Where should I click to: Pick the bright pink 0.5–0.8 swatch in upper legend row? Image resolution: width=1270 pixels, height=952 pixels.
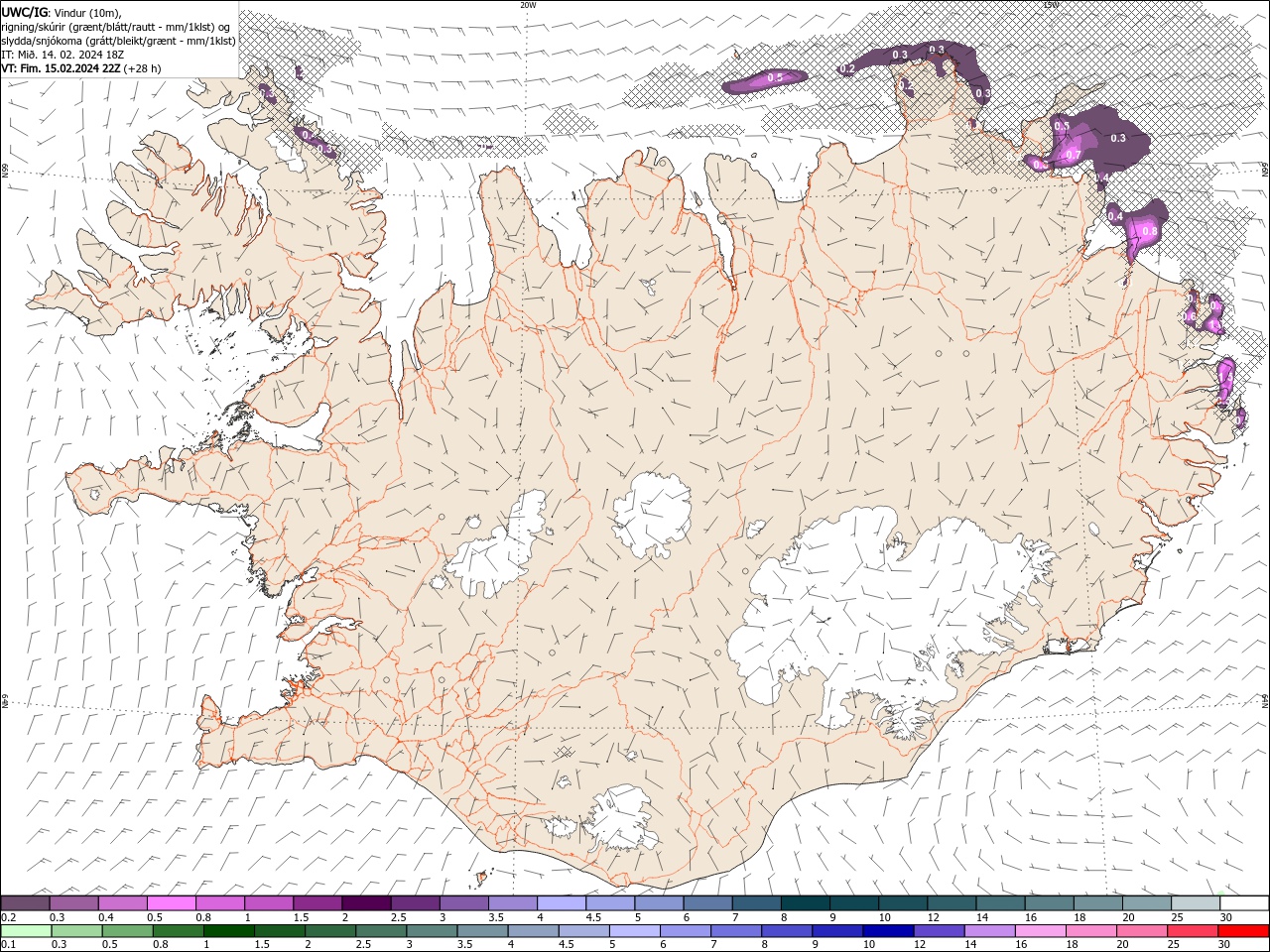[x=172, y=902]
